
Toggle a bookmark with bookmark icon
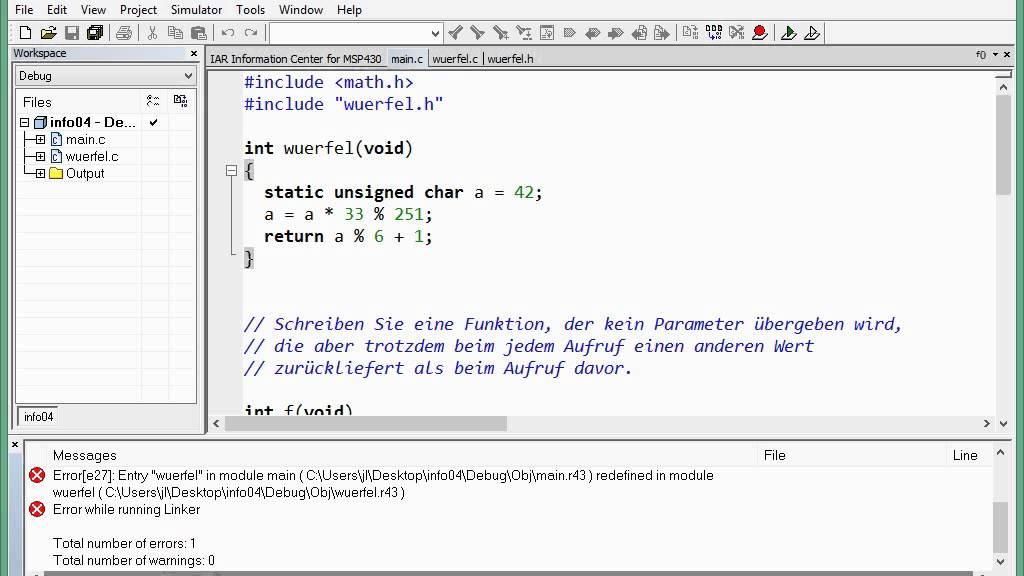(569, 33)
